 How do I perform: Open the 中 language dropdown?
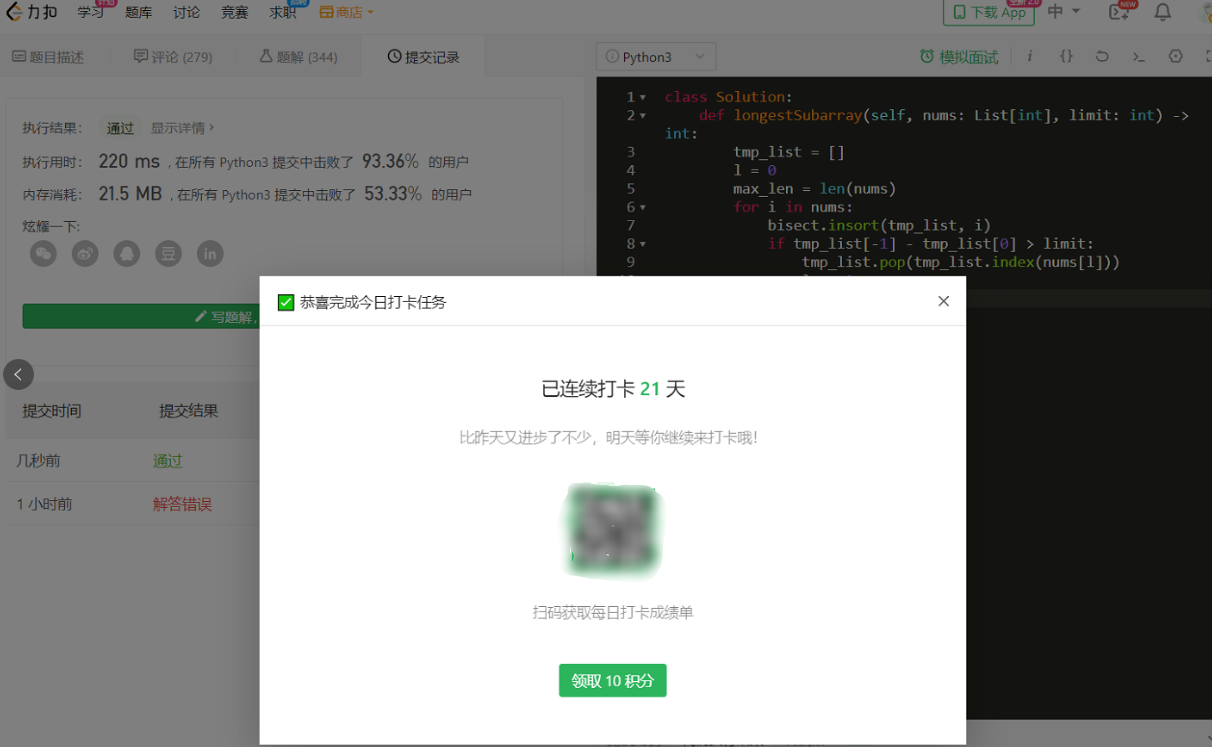[x=1064, y=12]
